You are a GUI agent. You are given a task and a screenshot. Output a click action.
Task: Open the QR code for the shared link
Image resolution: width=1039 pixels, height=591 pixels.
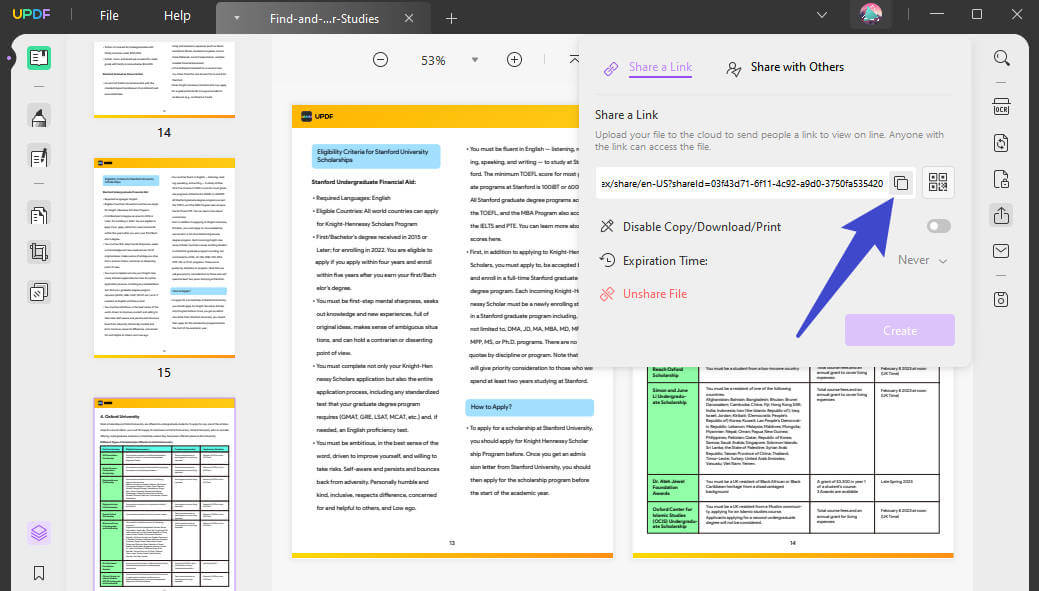(x=938, y=183)
